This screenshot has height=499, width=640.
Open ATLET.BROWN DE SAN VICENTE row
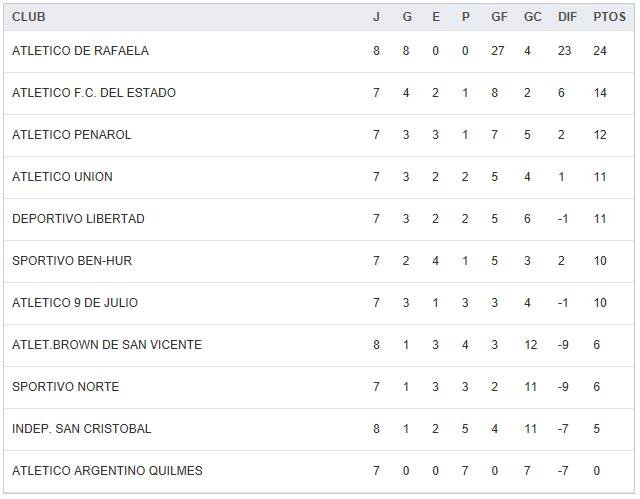[107, 345]
